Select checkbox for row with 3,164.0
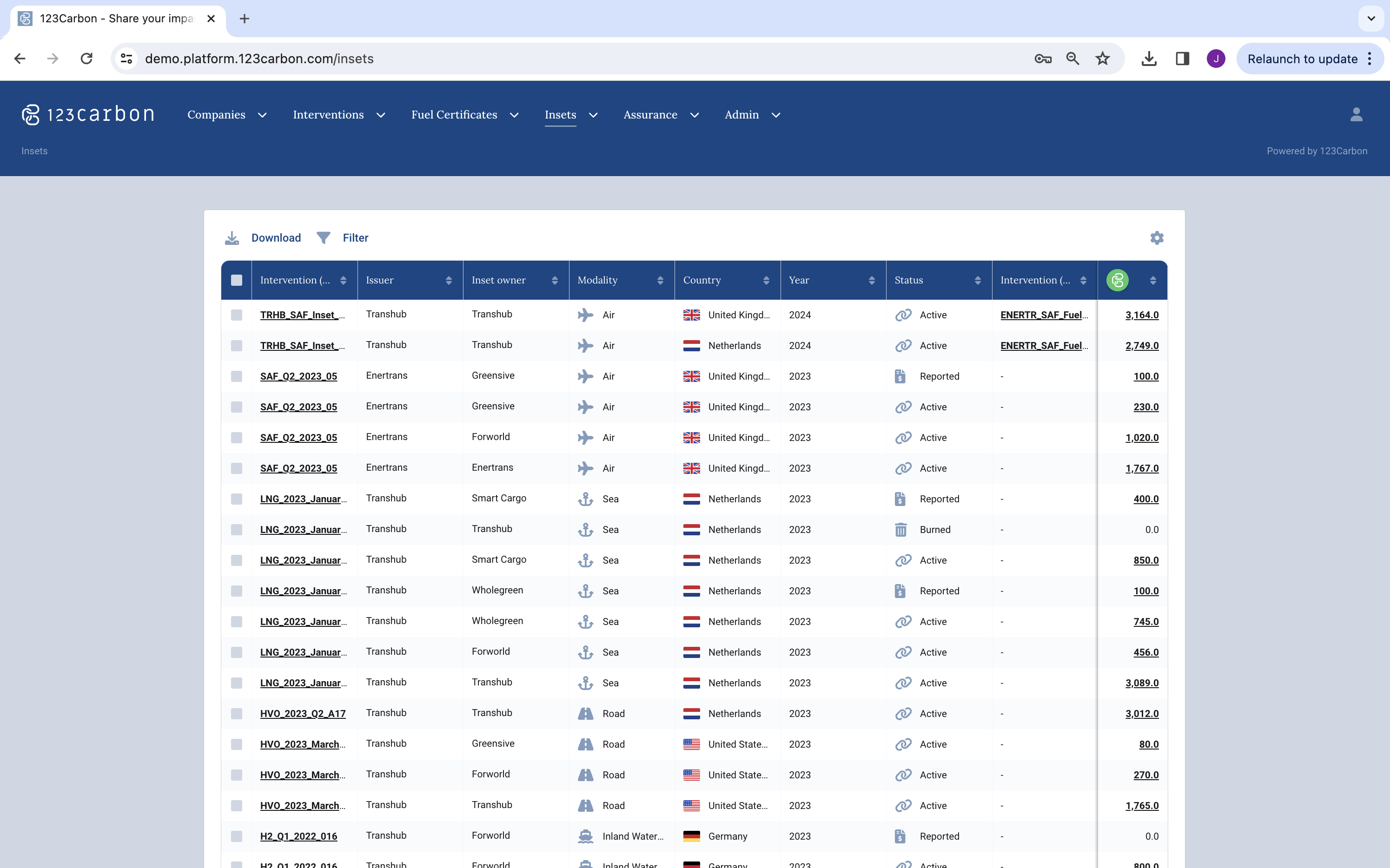This screenshot has width=1390, height=868. point(237,315)
